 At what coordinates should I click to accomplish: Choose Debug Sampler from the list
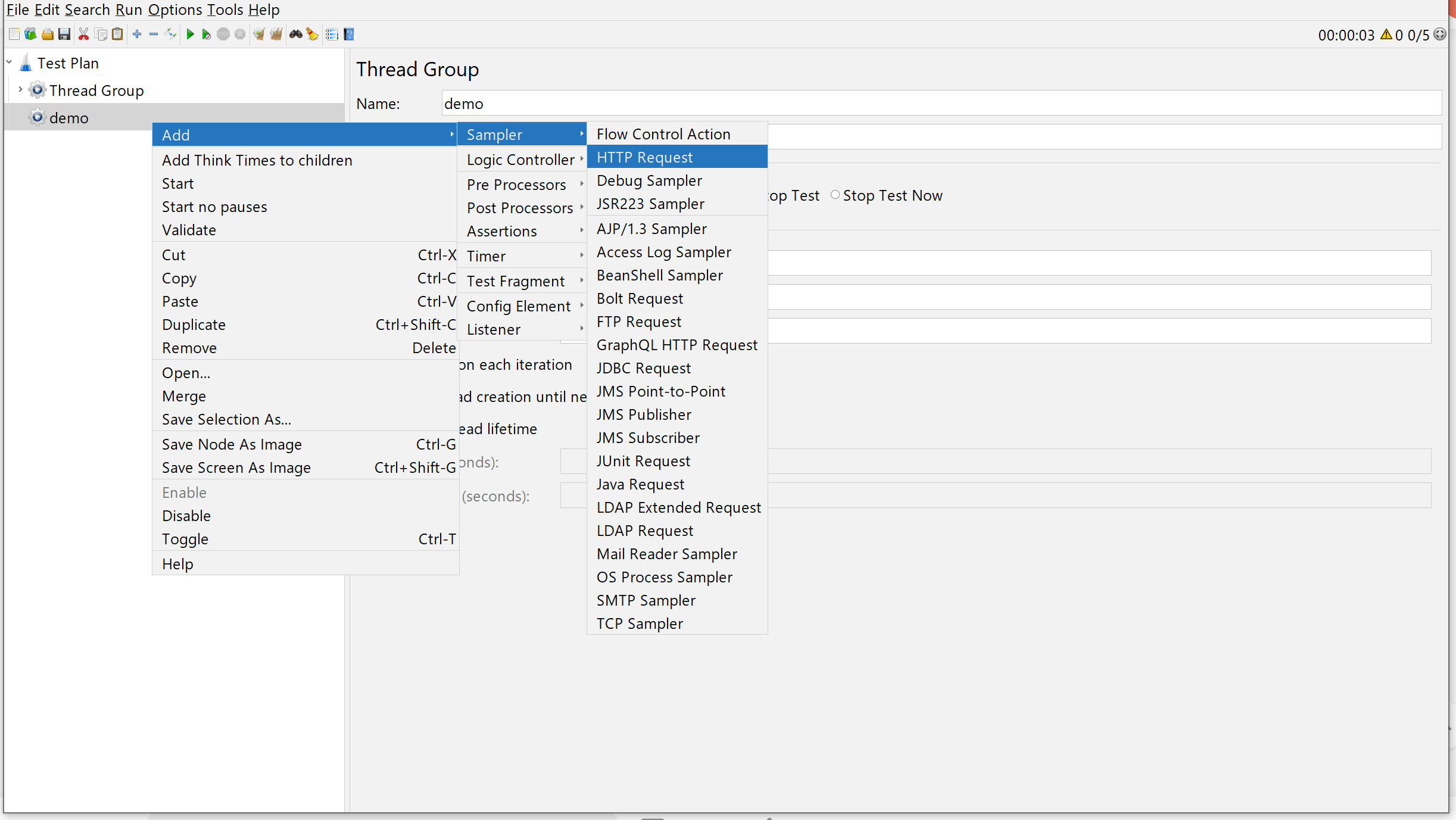[x=677, y=180]
